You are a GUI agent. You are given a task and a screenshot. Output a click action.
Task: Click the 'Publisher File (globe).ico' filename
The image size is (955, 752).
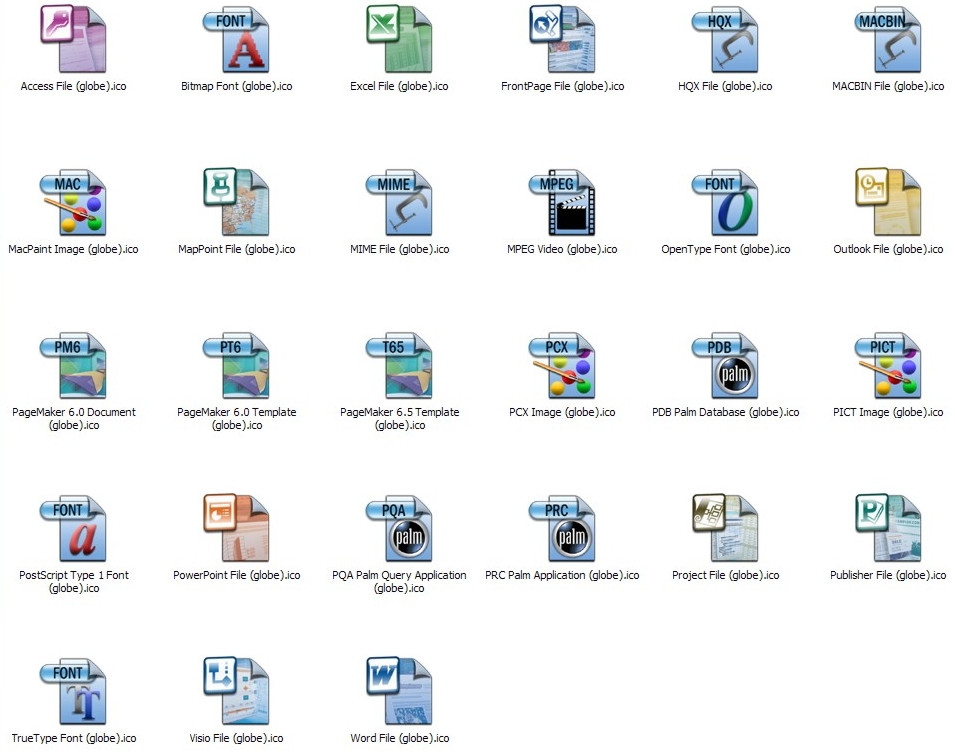(888, 575)
